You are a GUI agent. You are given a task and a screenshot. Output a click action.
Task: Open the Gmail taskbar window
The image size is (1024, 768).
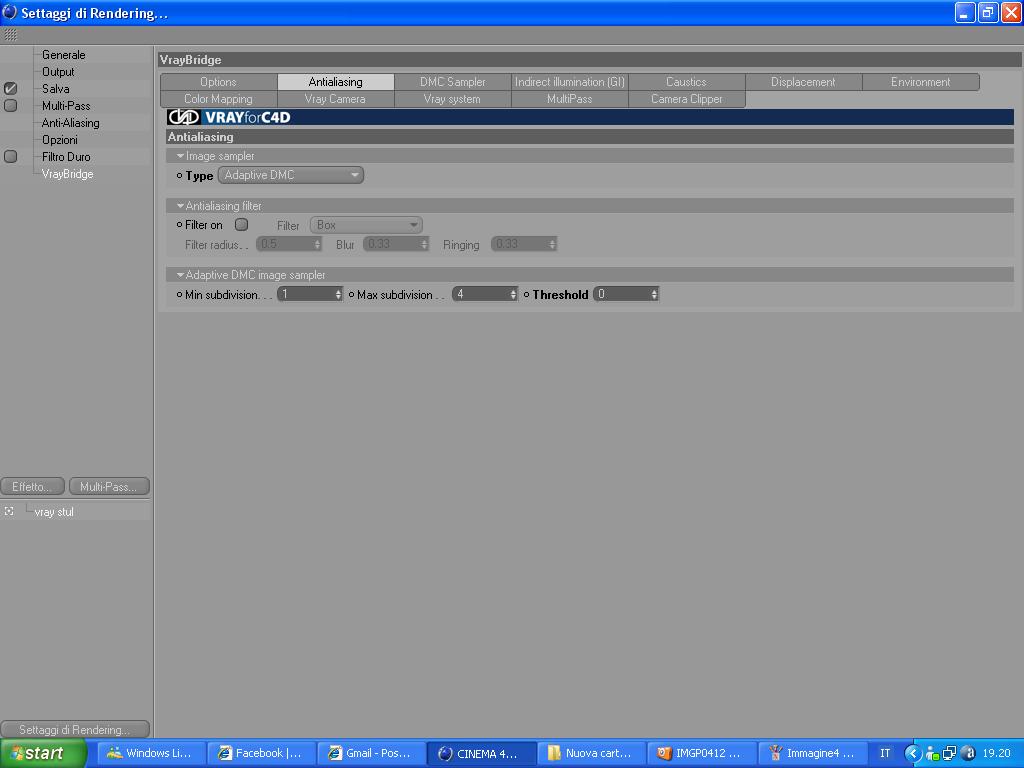tap(371, 753)
